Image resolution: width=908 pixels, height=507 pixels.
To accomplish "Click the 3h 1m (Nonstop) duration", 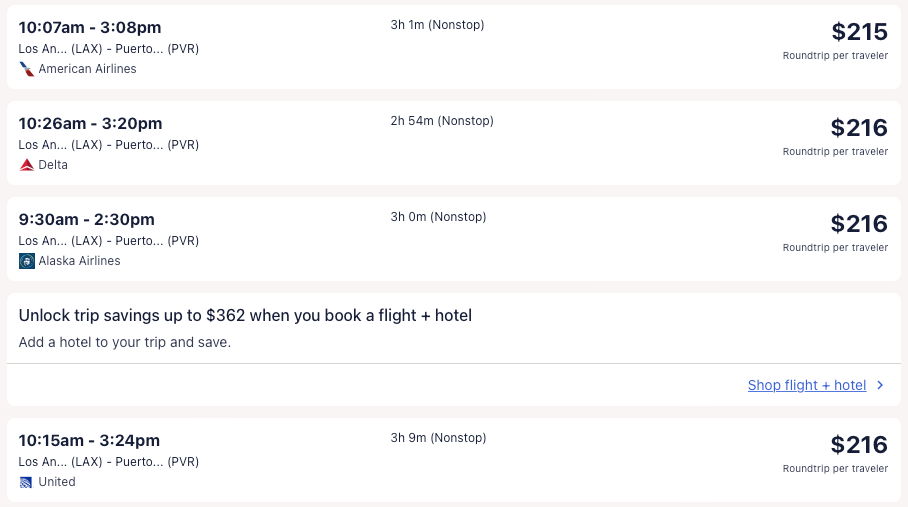I will (x=437, y=25).
